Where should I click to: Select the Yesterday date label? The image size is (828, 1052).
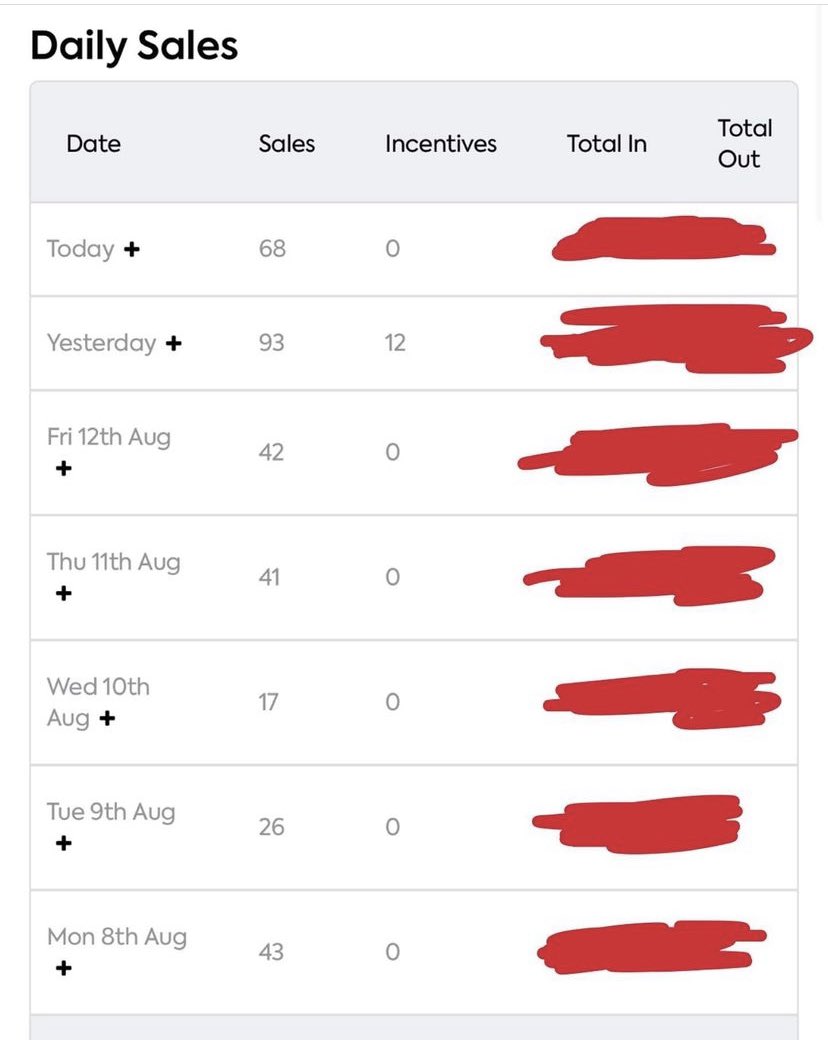(x=101, y=343)
